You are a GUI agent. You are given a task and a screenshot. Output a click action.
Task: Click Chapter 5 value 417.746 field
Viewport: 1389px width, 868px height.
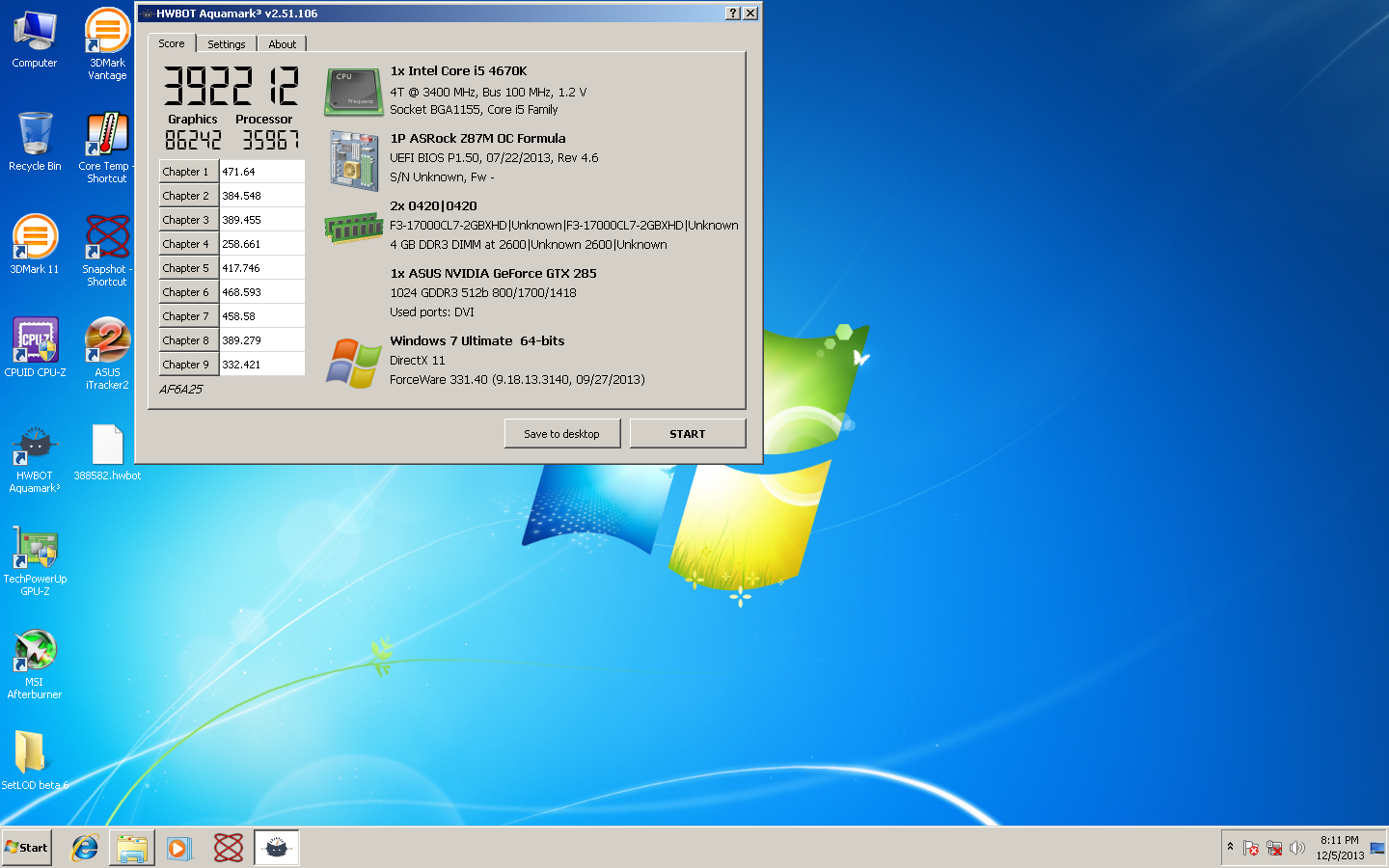click(x=262, y=268)
